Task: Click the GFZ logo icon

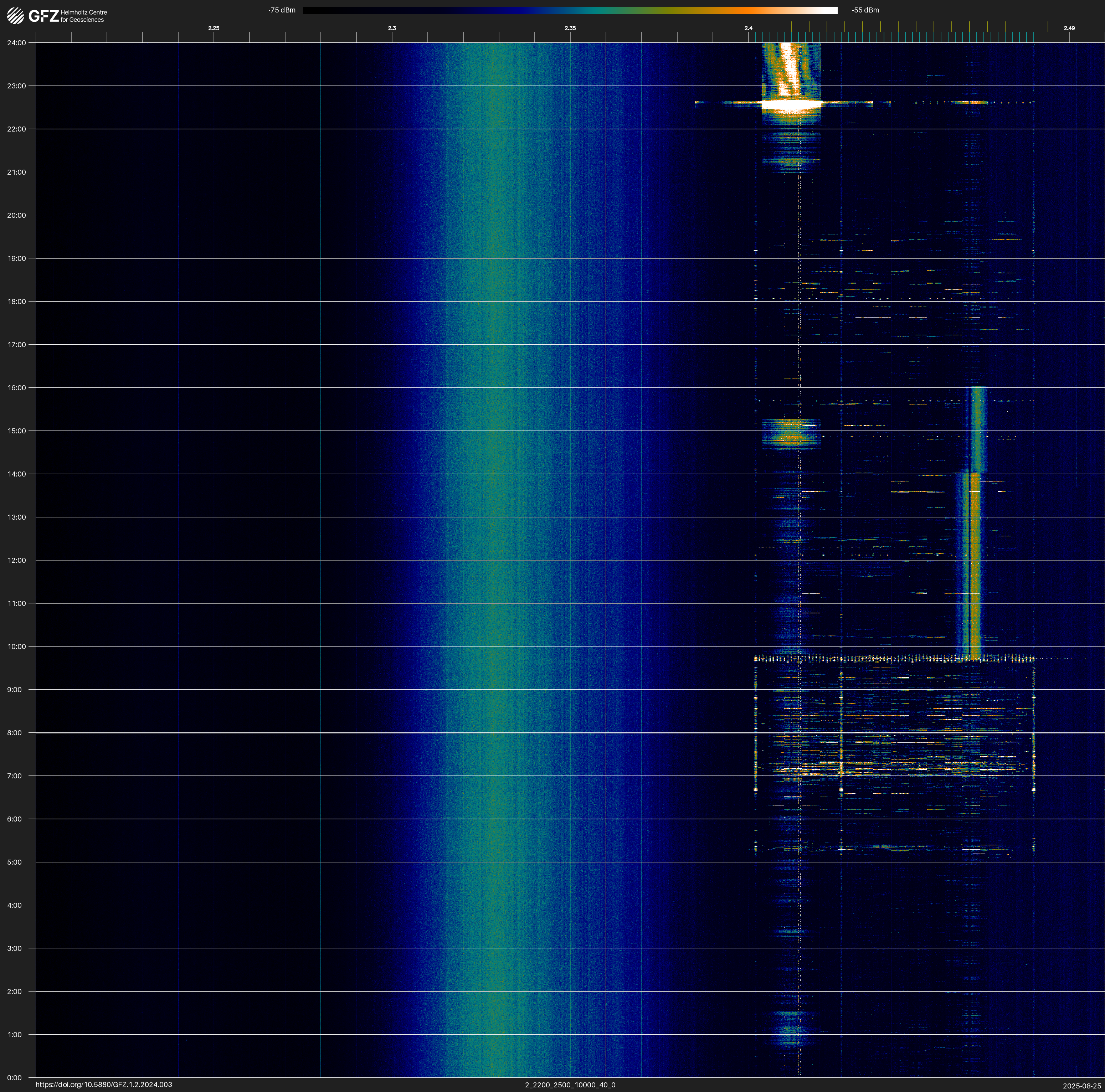Action: pos(16,15)
